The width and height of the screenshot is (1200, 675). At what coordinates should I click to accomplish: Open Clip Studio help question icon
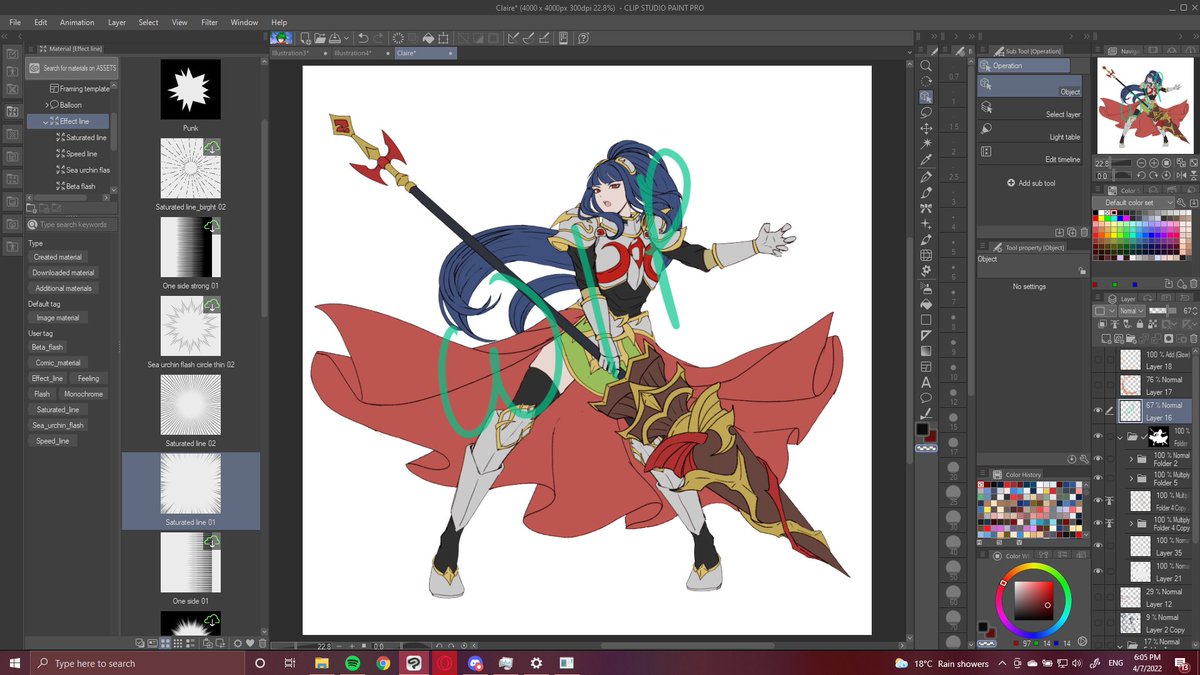(583, 39)
